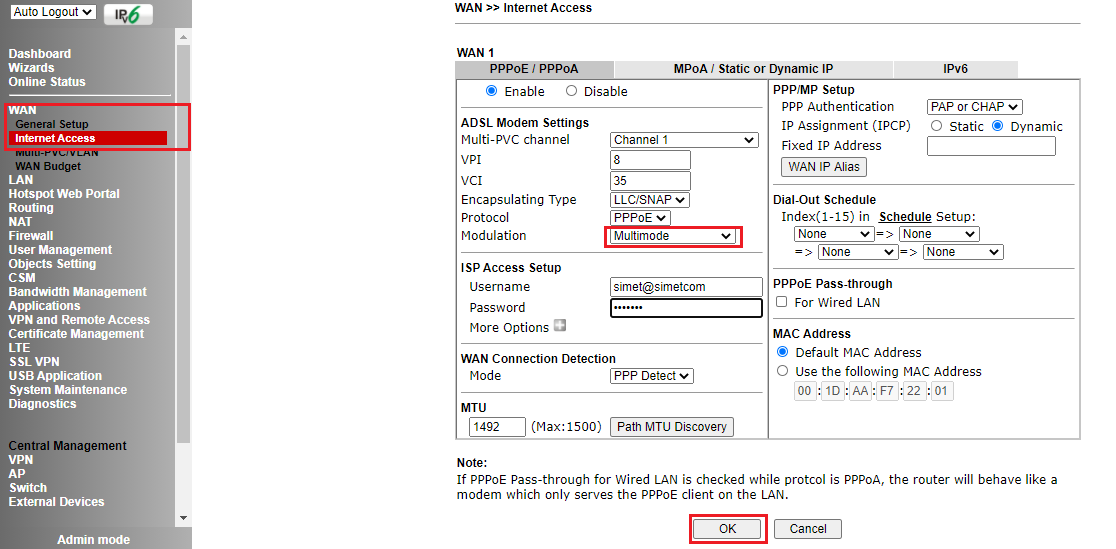Switch to MPoA / Static or Dynamic IP tab
Screen dimensions: 1116x549
[753, 69]
